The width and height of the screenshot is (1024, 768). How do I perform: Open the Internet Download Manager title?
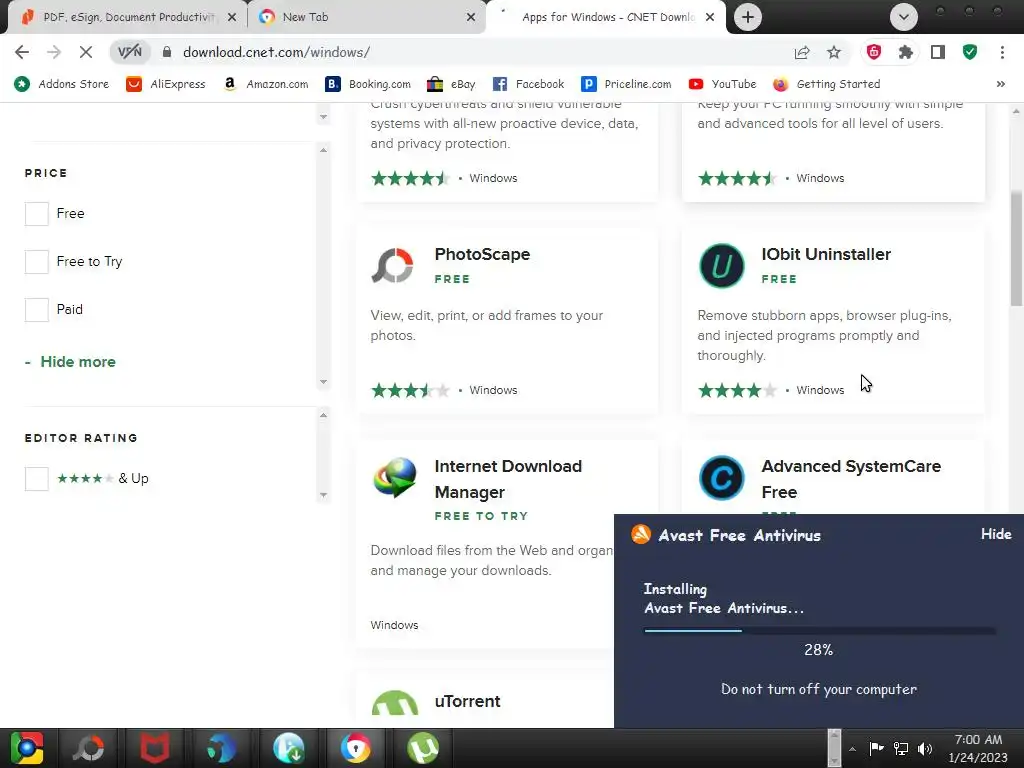point(508,479)
